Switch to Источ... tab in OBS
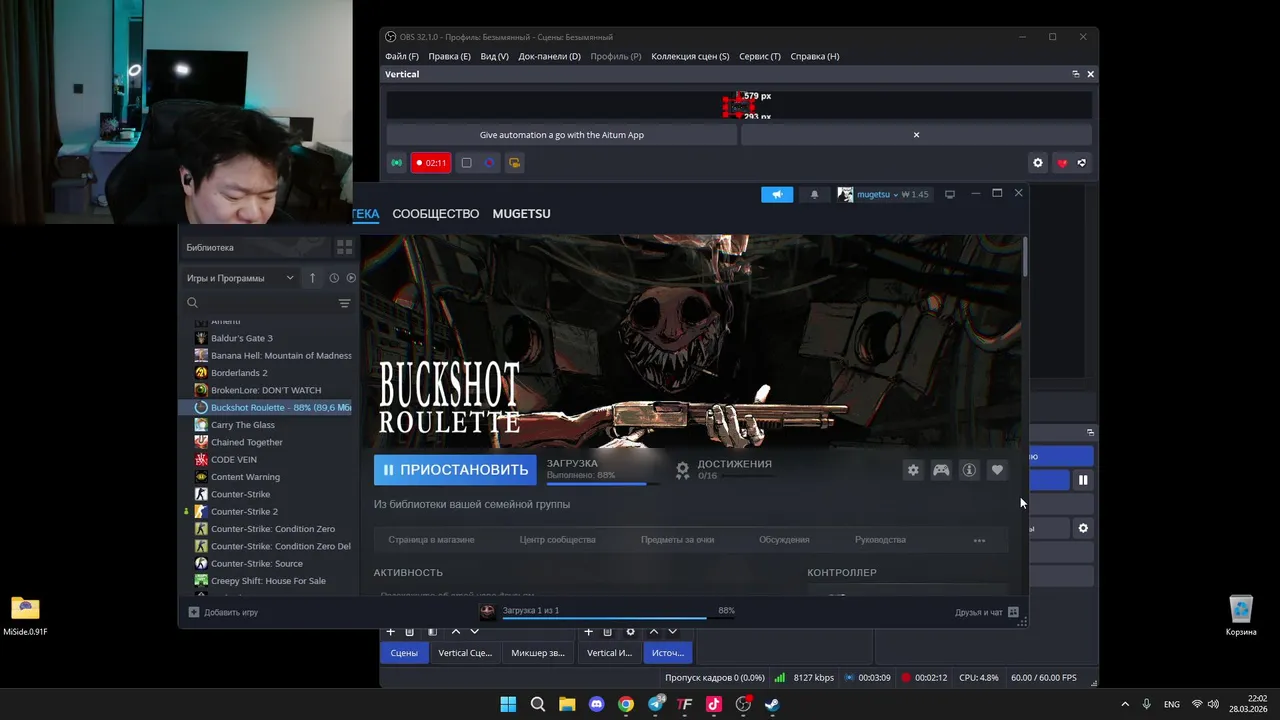The height and width of the screenshot is (720, 1280). (x=668, y=653)
